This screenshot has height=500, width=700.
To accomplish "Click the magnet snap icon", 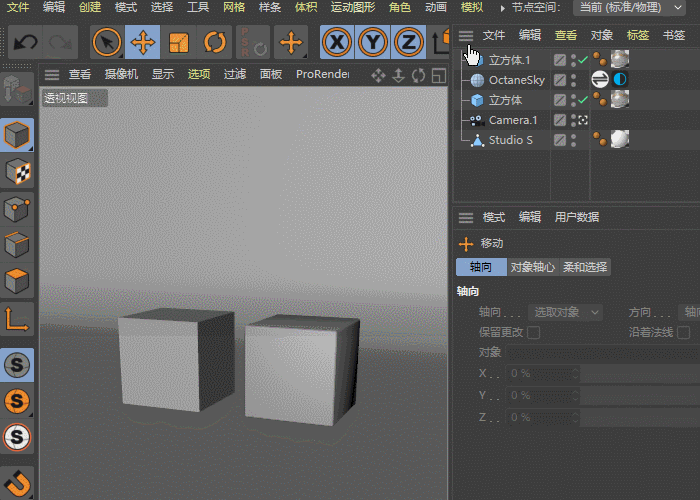I will 17,483.
